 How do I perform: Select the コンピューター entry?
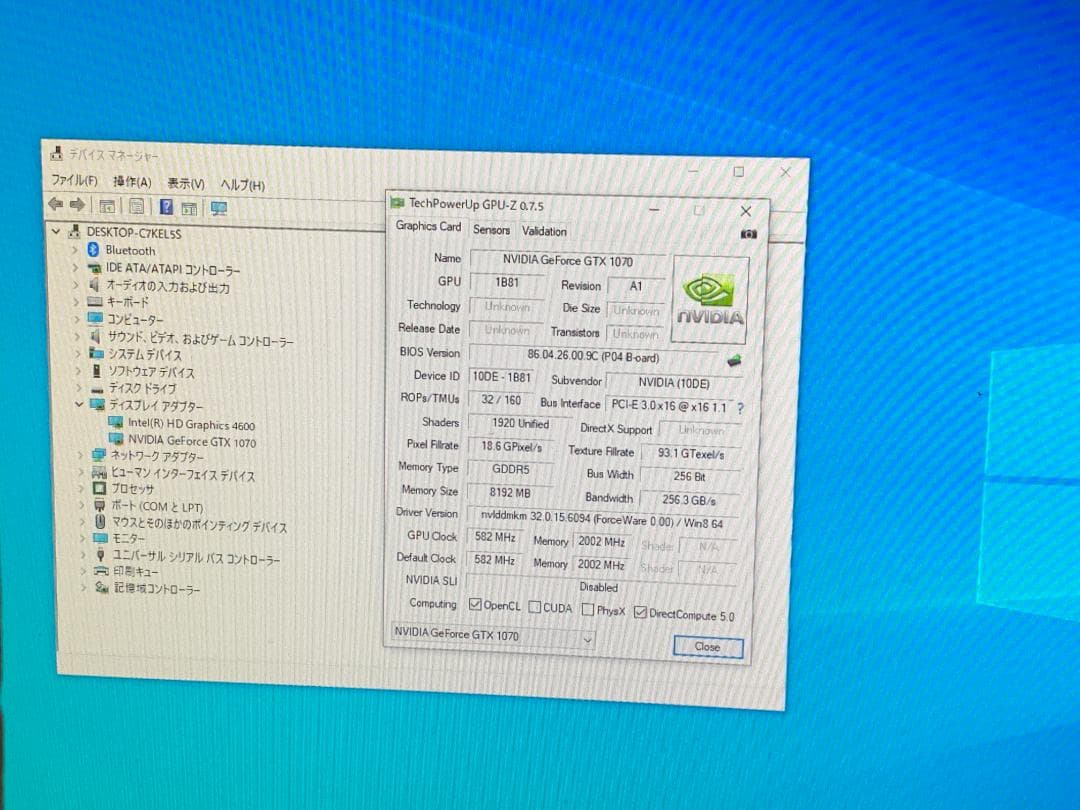point(135,320)
